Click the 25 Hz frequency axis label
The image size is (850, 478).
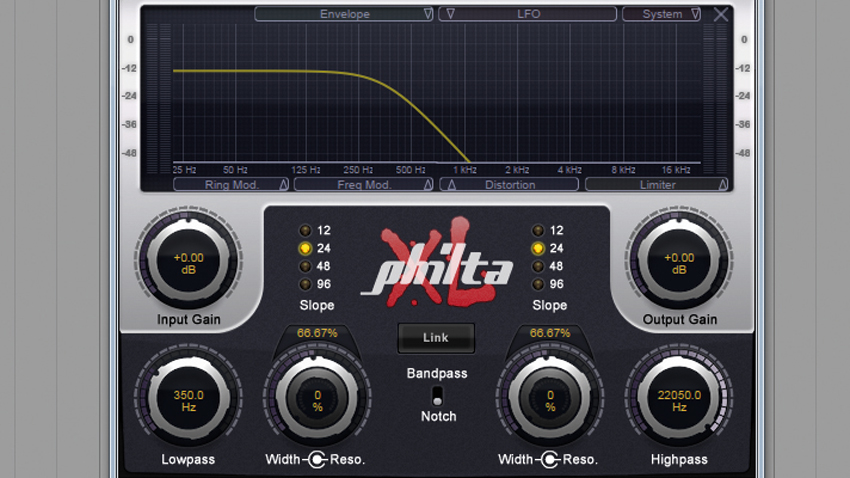tap(184, 170)
